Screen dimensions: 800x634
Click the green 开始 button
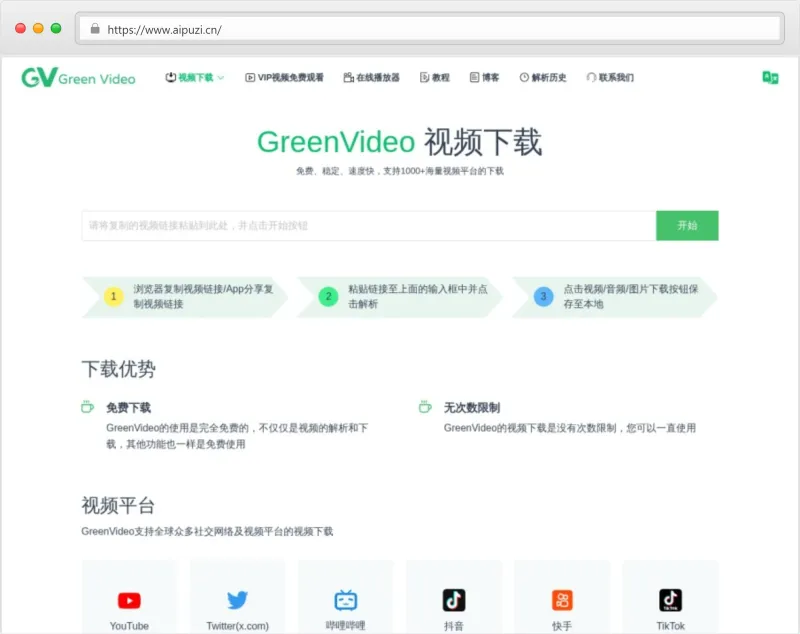click(x=687, y=225)
